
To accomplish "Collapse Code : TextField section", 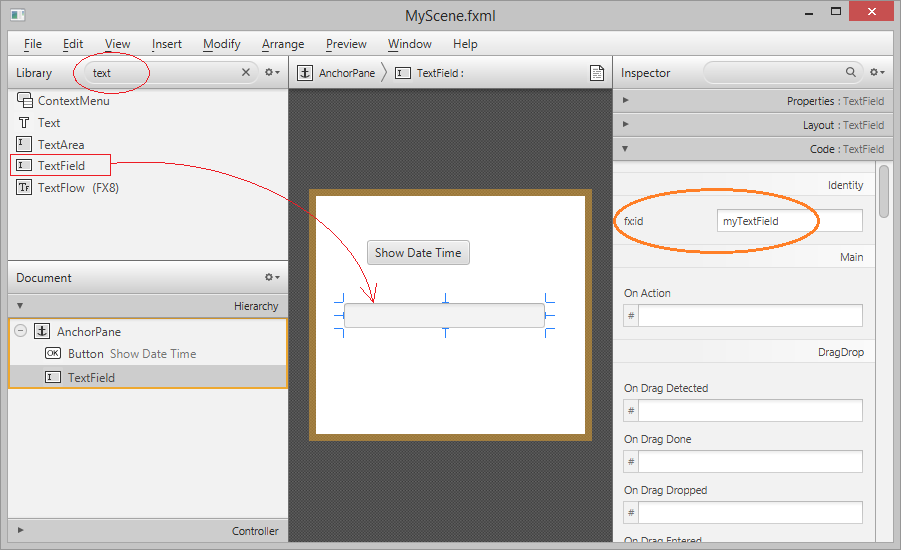I will (x=625, y=149).
